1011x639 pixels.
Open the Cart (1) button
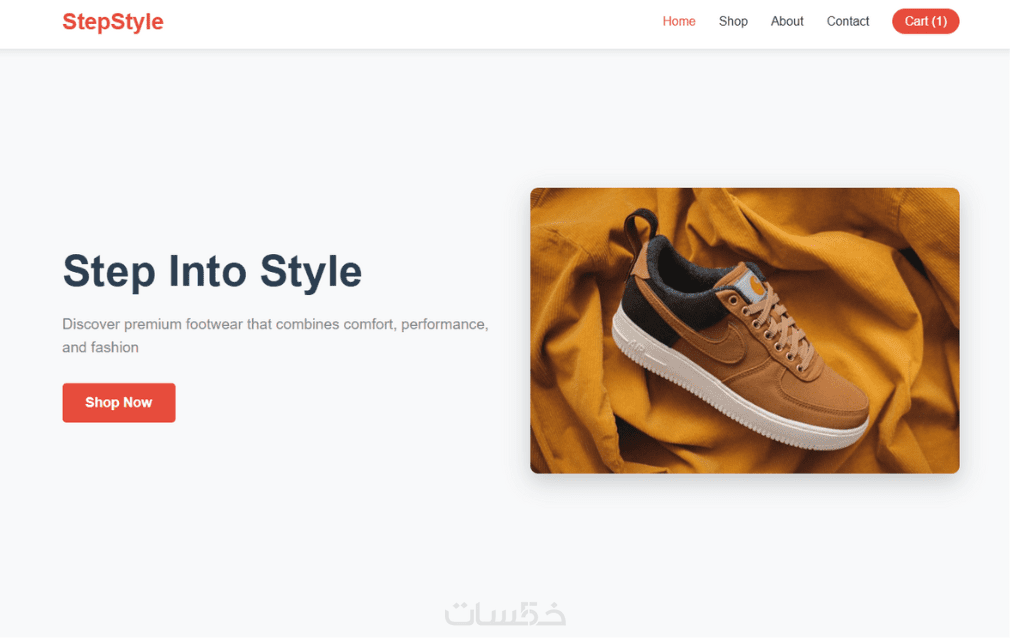point(926,21)
